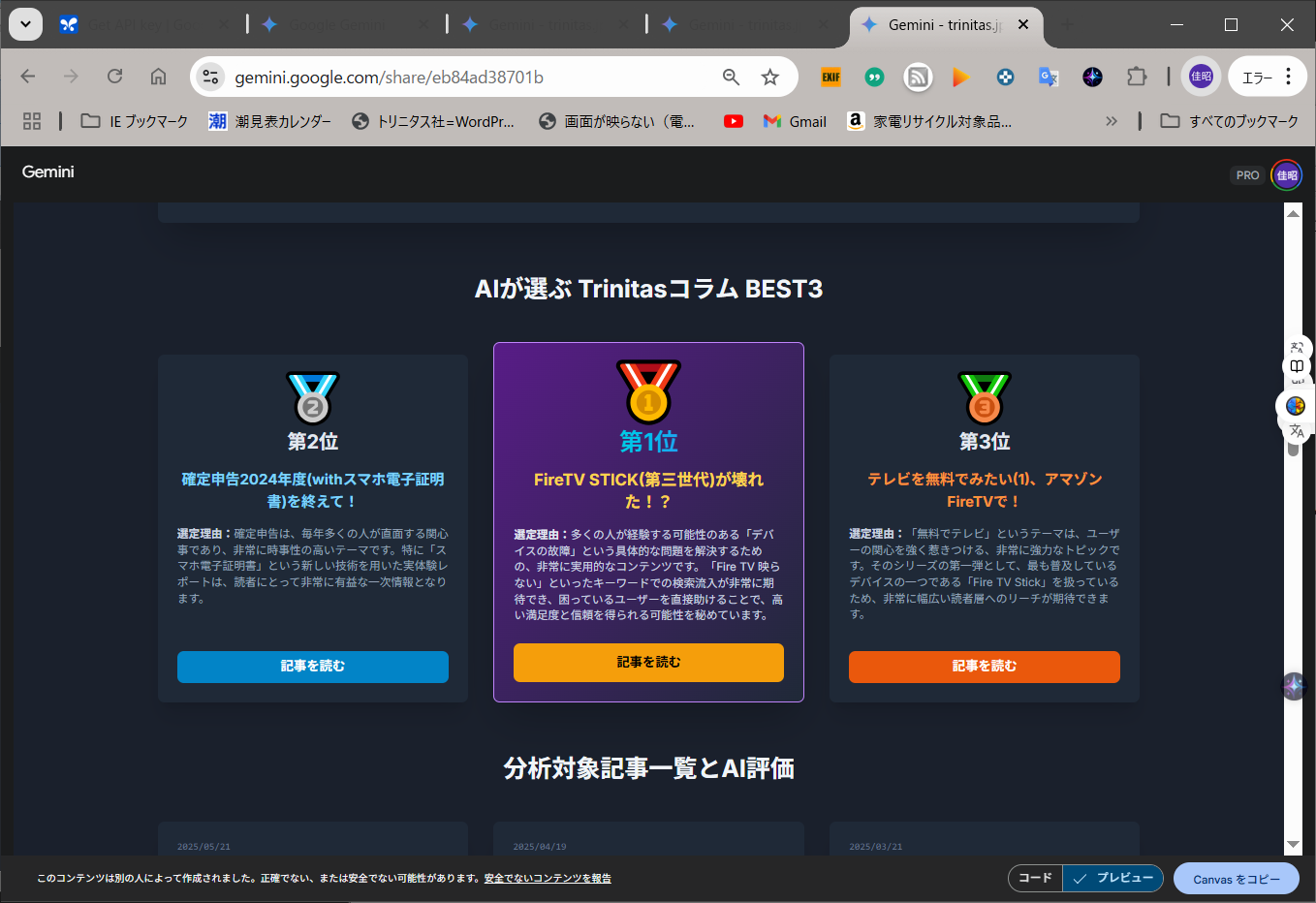Go back to previous page
This screenshot has width=1316, height=903.
(x=28, y=77)
